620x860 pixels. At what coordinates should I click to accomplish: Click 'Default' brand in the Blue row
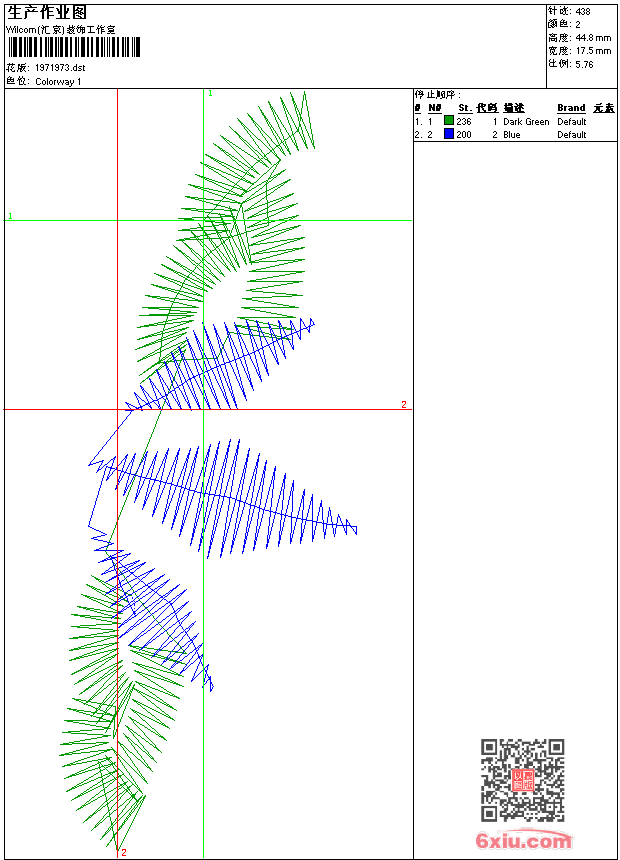[572, 135]
